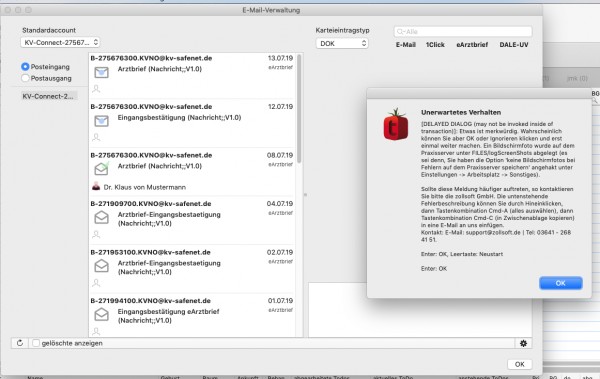The width and height of the screenshot is (600, 379).
Task: Click blue OK in Unerwartetes Verhalten dialog
Action: [x=561, y=283]
